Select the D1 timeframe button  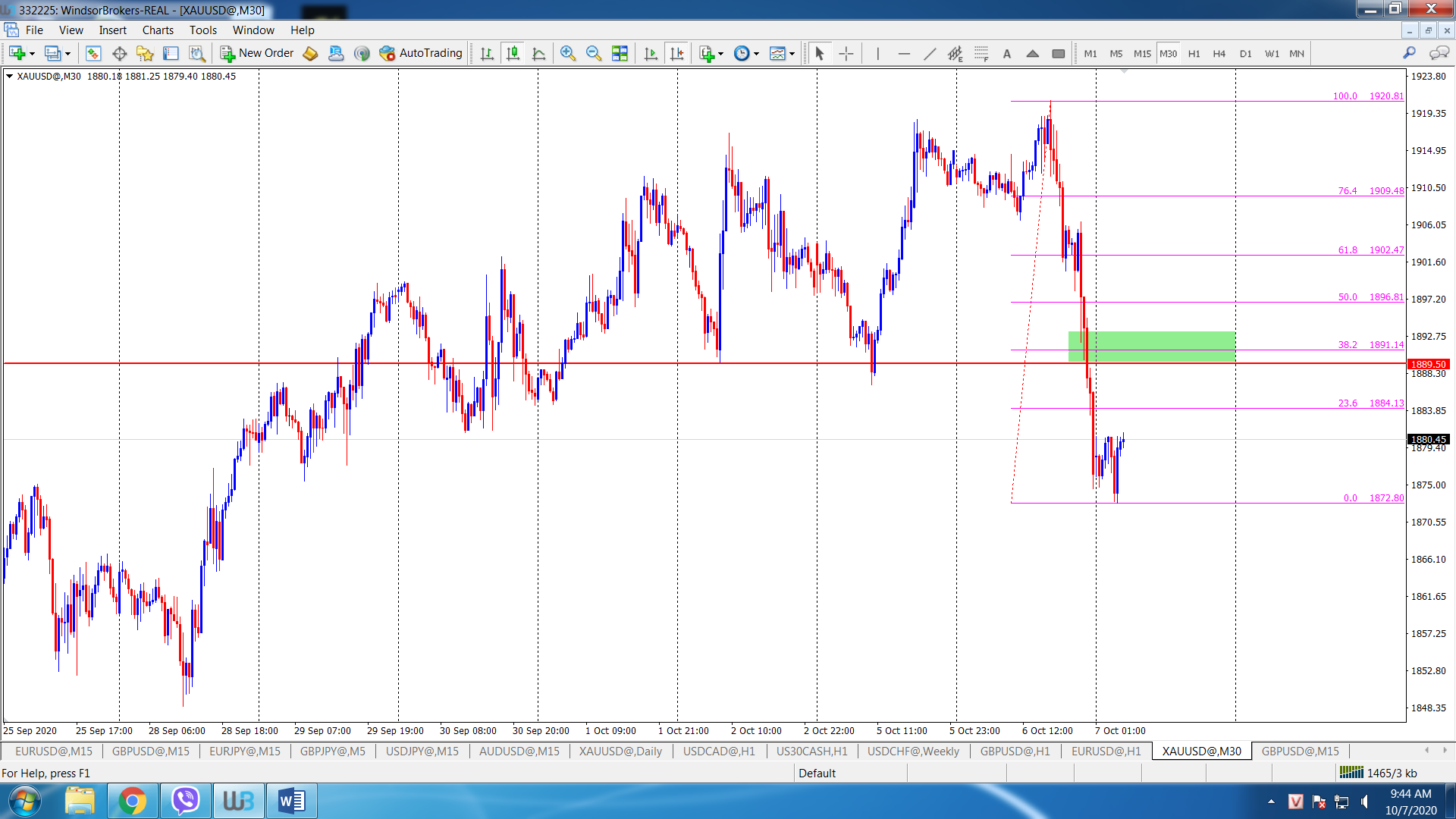(x=1246, y=54)
